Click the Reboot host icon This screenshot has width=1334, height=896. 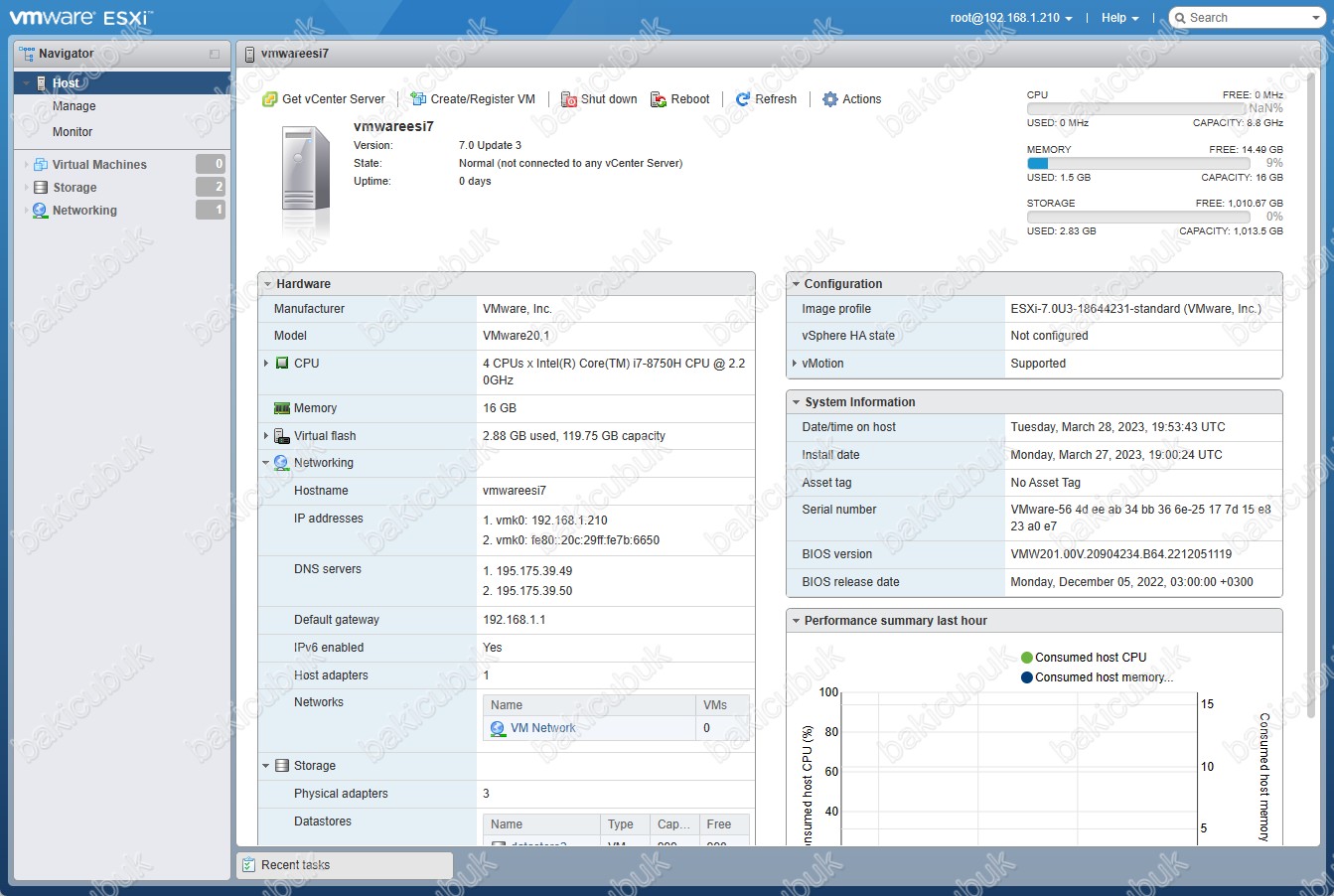(x=659, y=99)
